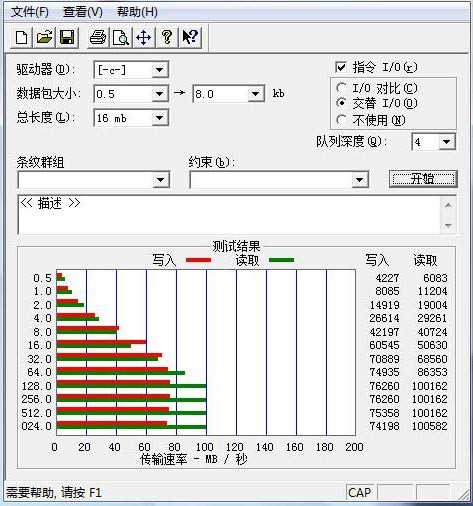Open the 队列深度 queue depth dropdown
The width and height of the screenshot is (473, 506).
tap(447, 142)
